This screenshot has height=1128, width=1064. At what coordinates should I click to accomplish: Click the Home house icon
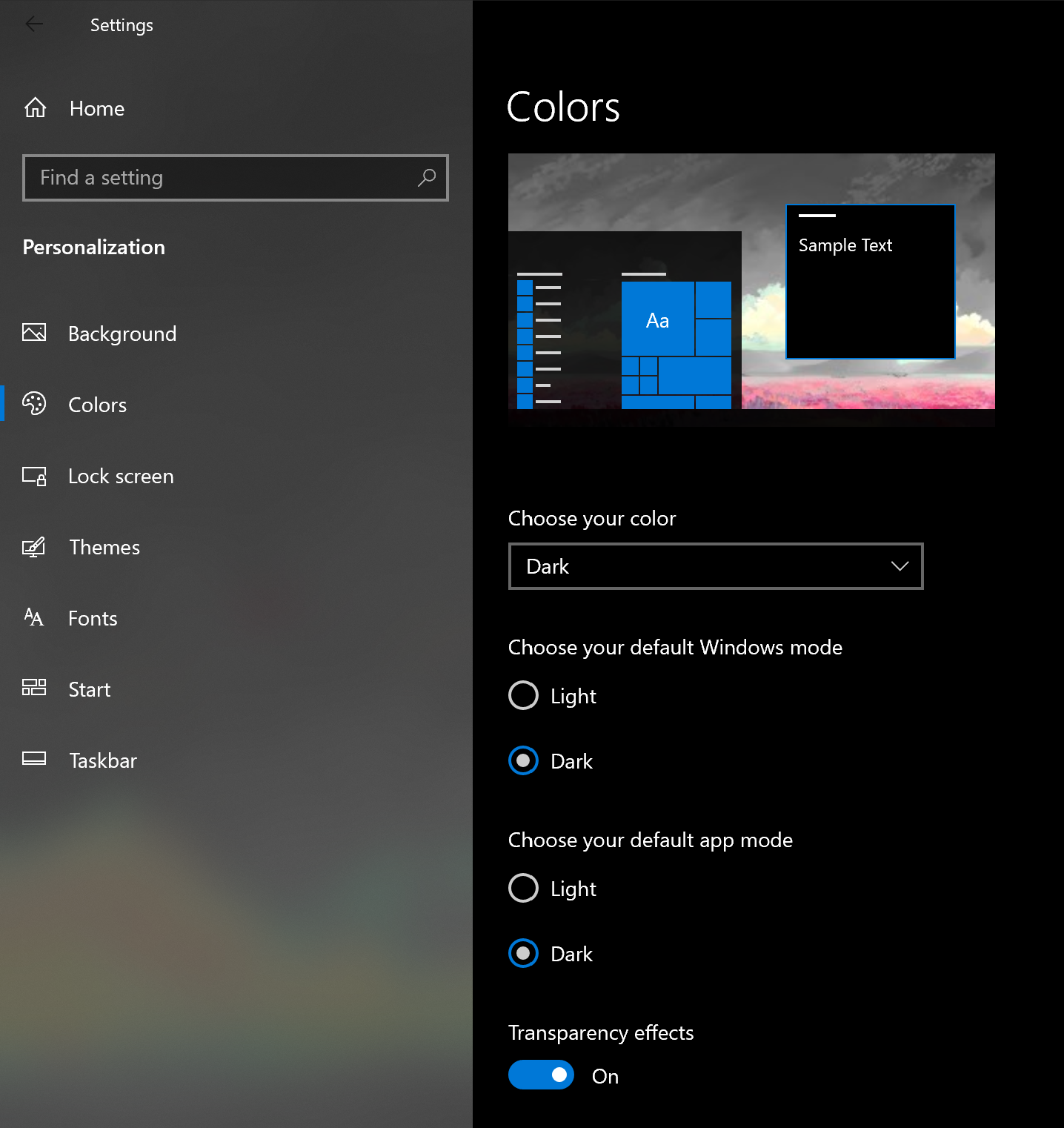pos(35,108)
